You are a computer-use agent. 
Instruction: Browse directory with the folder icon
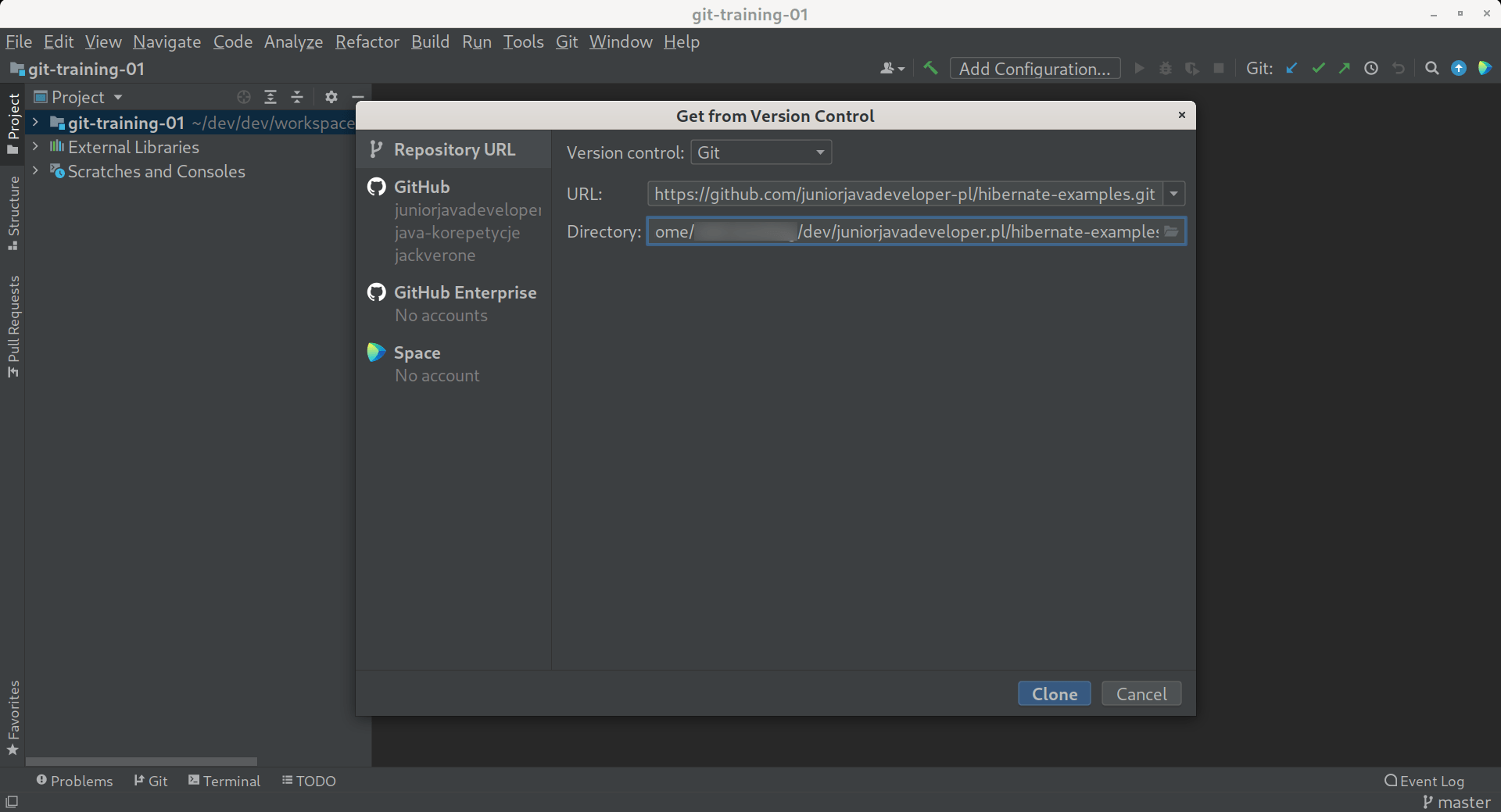coord(1171,231)
